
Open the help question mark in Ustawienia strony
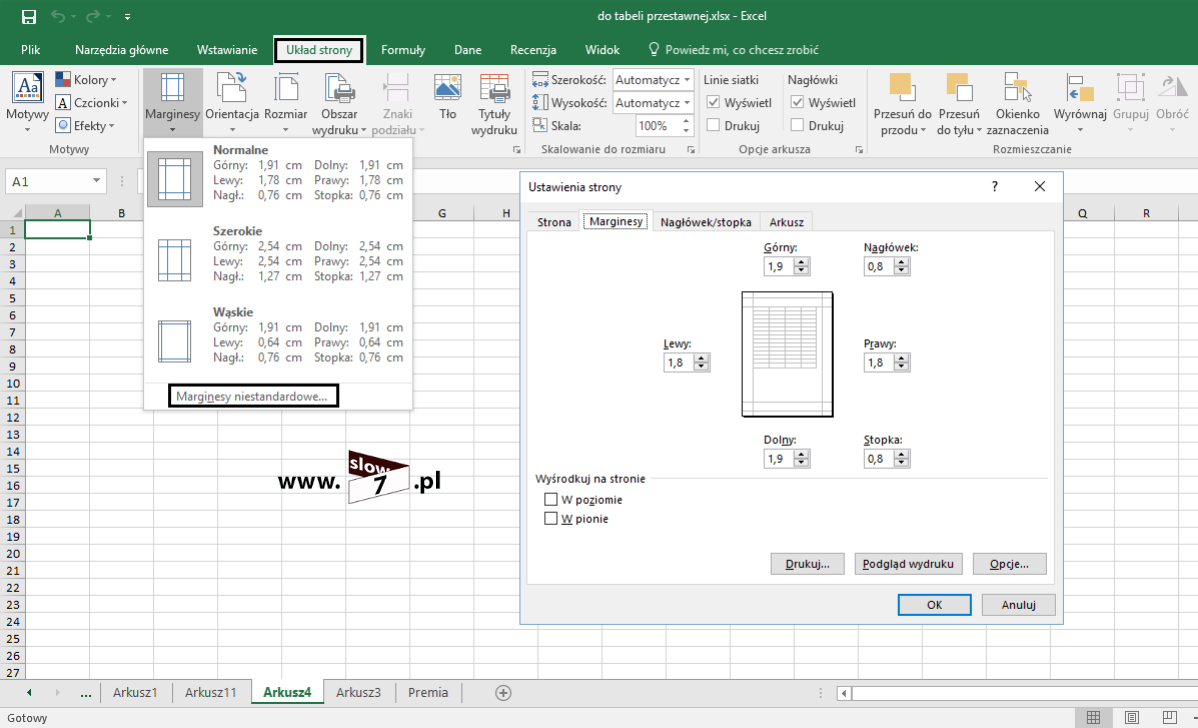click(995, 186)
